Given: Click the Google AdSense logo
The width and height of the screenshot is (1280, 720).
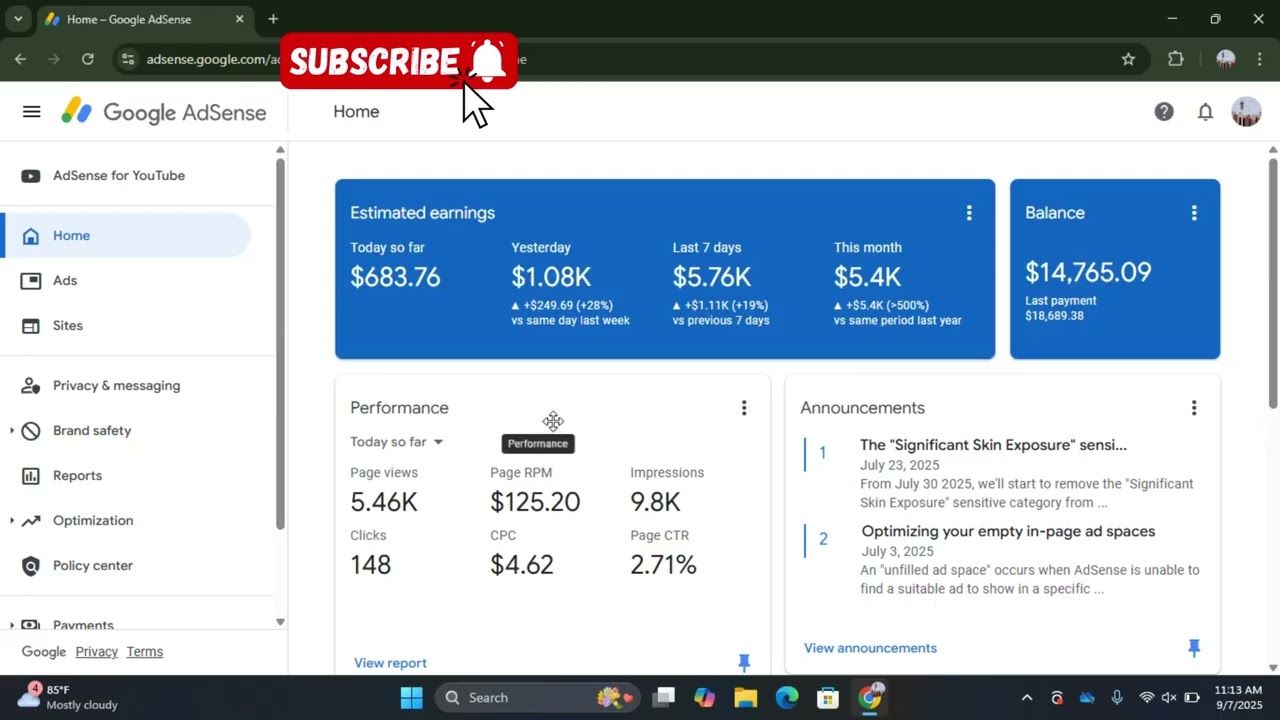Looking at the screenshot, I should 164,112.
